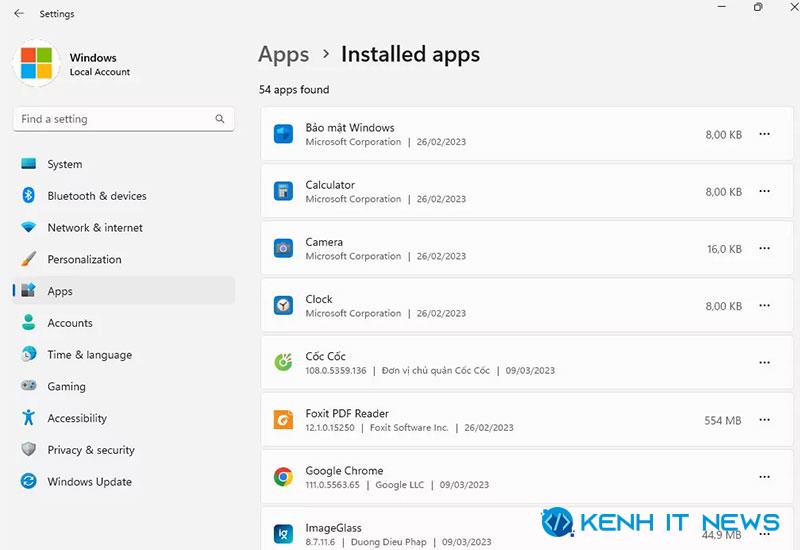Click the Bluetooth icon in sidebar
Screen dimensions: 800x550
click(x=29, y=195)
